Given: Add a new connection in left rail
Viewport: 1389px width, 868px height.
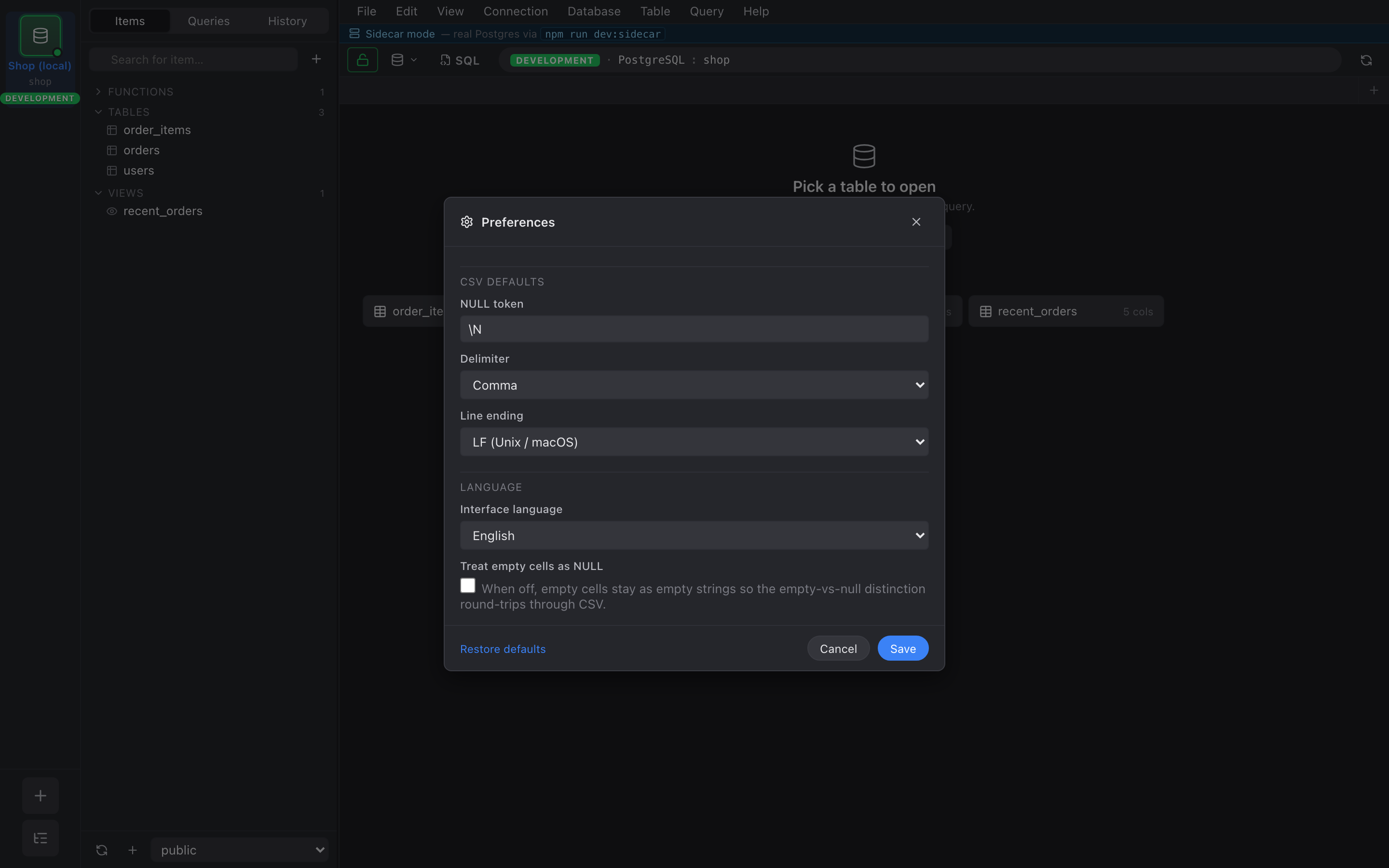Looking at the screenshot, I should [40, 796].
